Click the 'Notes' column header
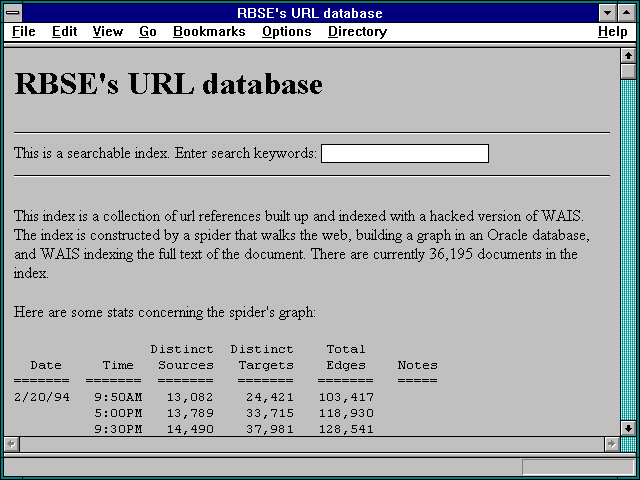Image resolution: width=640 pixels, height=480 pixels. coord(418,365)
